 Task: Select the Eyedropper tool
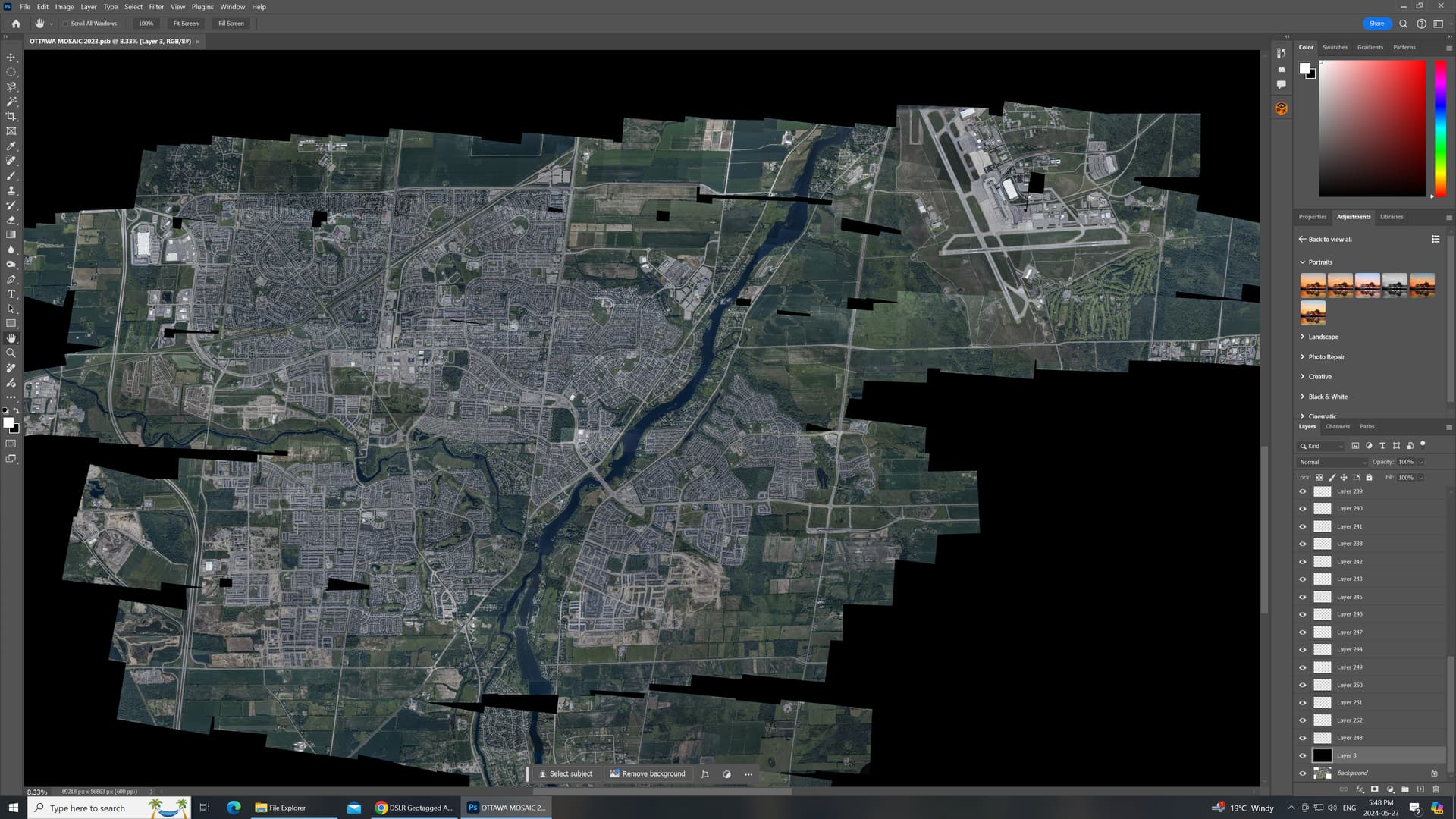point(11,146)
